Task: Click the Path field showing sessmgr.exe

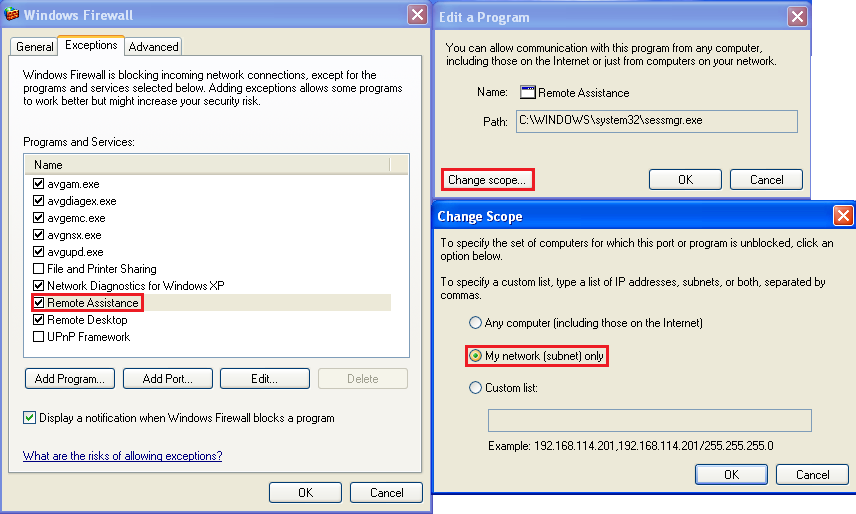Action: (657, 121)
